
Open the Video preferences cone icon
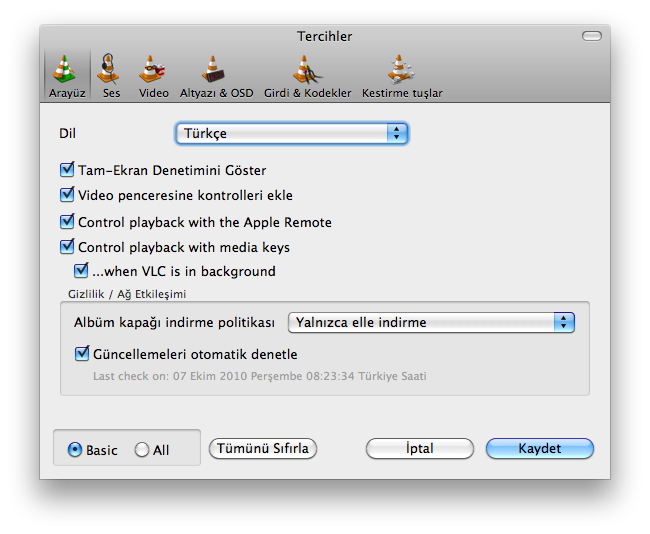(153, 70)
